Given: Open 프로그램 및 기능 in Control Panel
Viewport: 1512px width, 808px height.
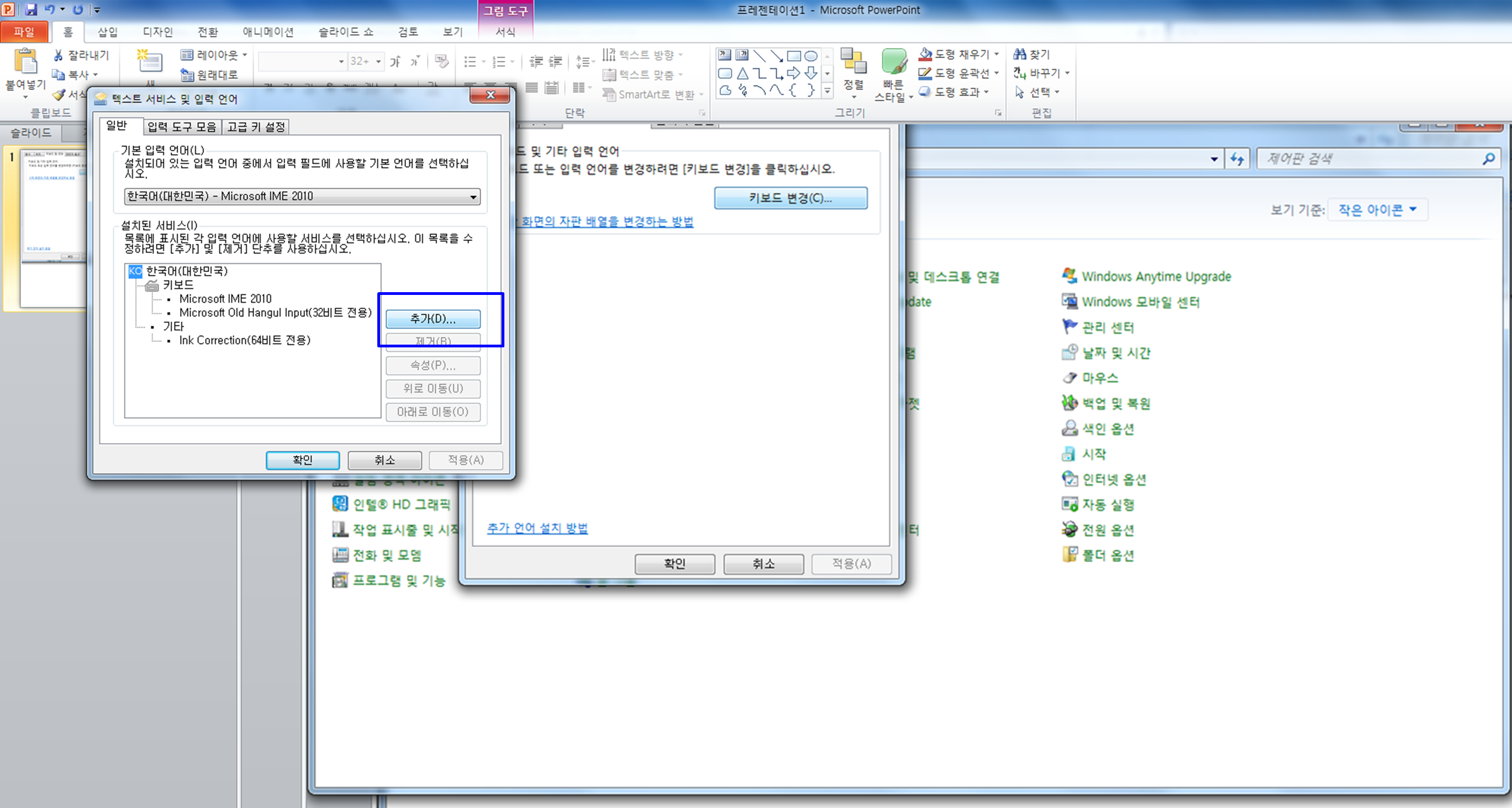Looking at the screenshot, I should point(399,581).
